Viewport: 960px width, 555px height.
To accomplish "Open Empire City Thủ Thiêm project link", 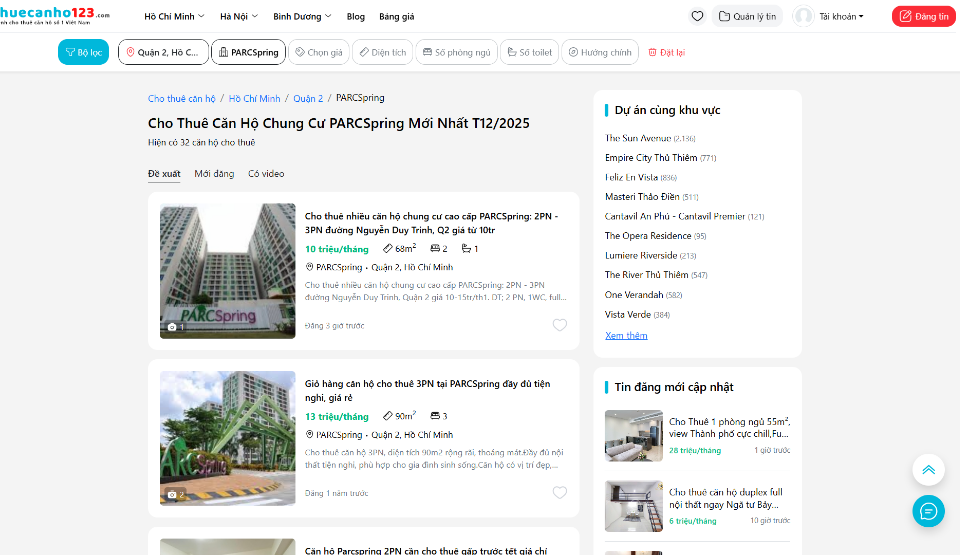I will (661, 157).
